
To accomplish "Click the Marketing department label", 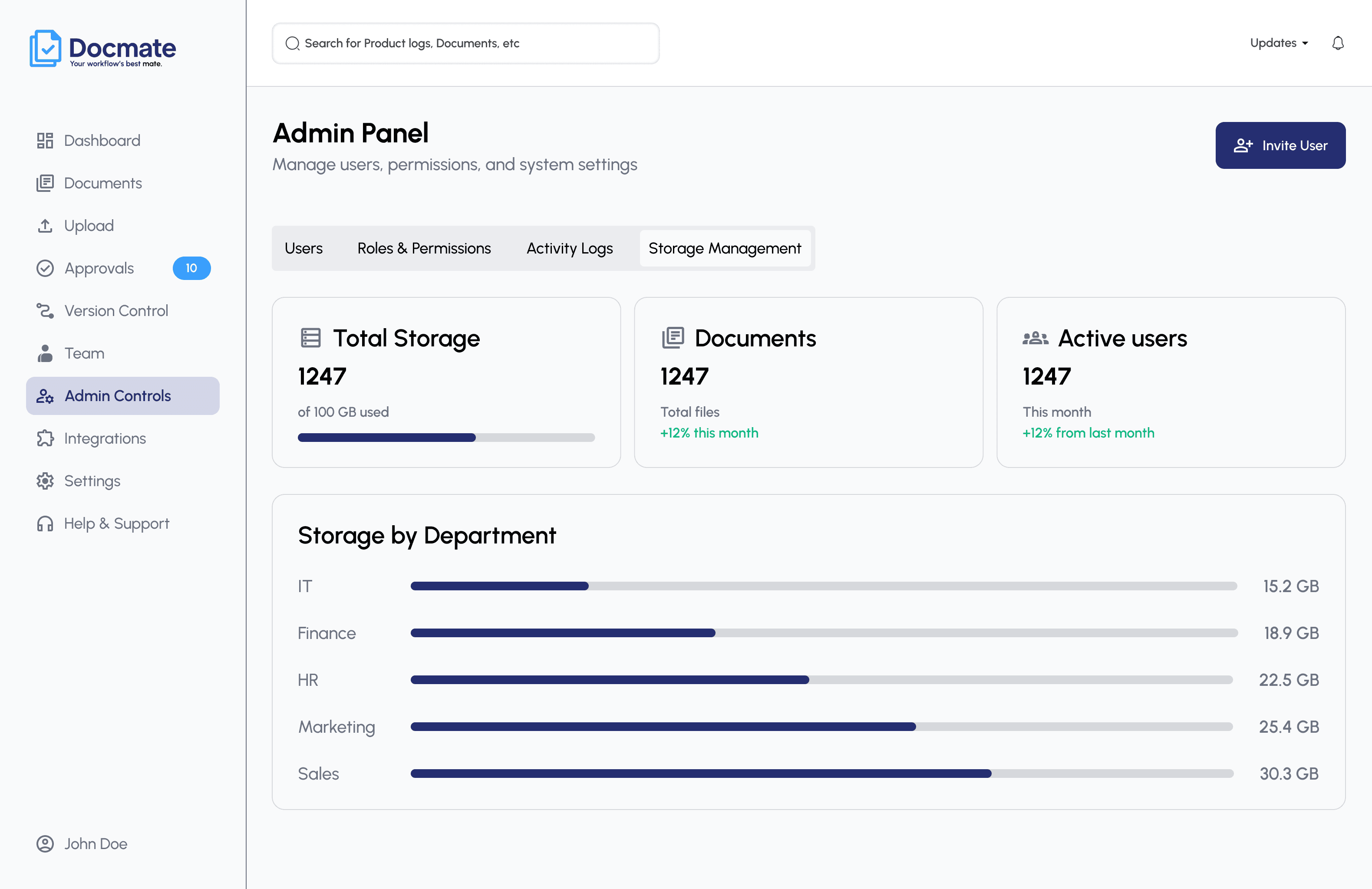I will coord(336,728).
